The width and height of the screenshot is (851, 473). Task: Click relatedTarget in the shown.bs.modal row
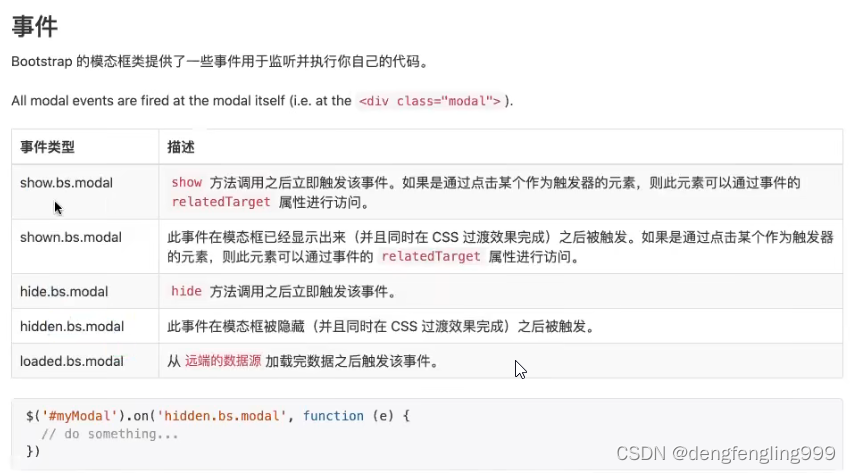click(x=431, y=256)
